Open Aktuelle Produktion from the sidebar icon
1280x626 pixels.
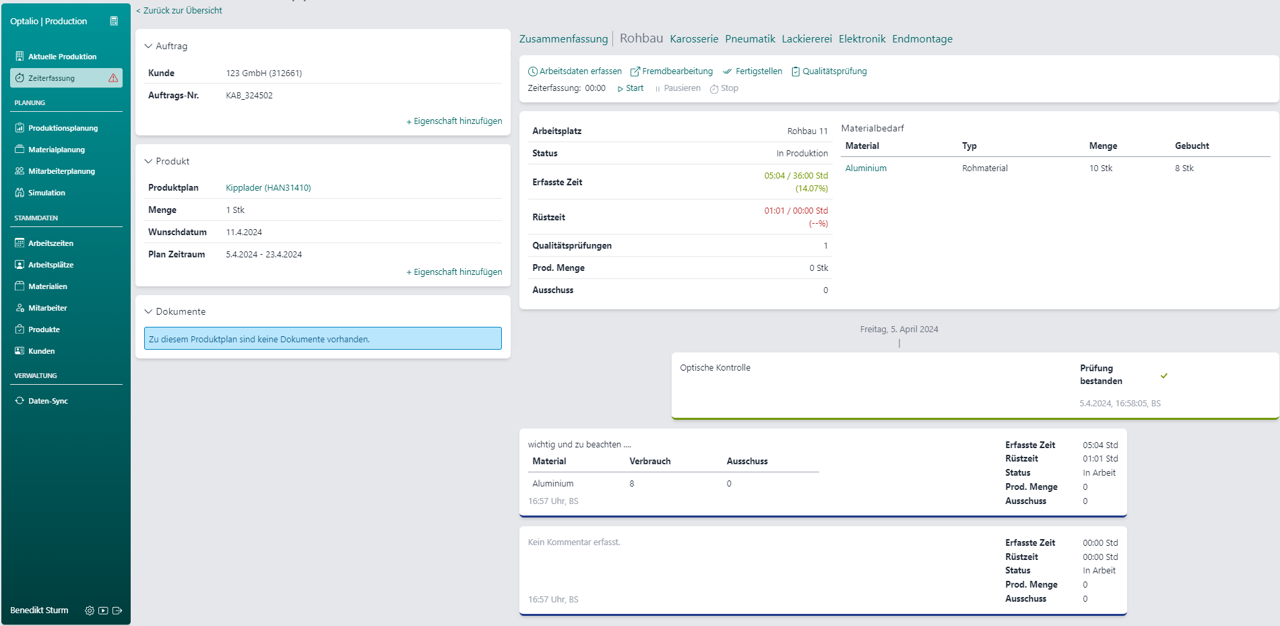[x=20, y=57]
